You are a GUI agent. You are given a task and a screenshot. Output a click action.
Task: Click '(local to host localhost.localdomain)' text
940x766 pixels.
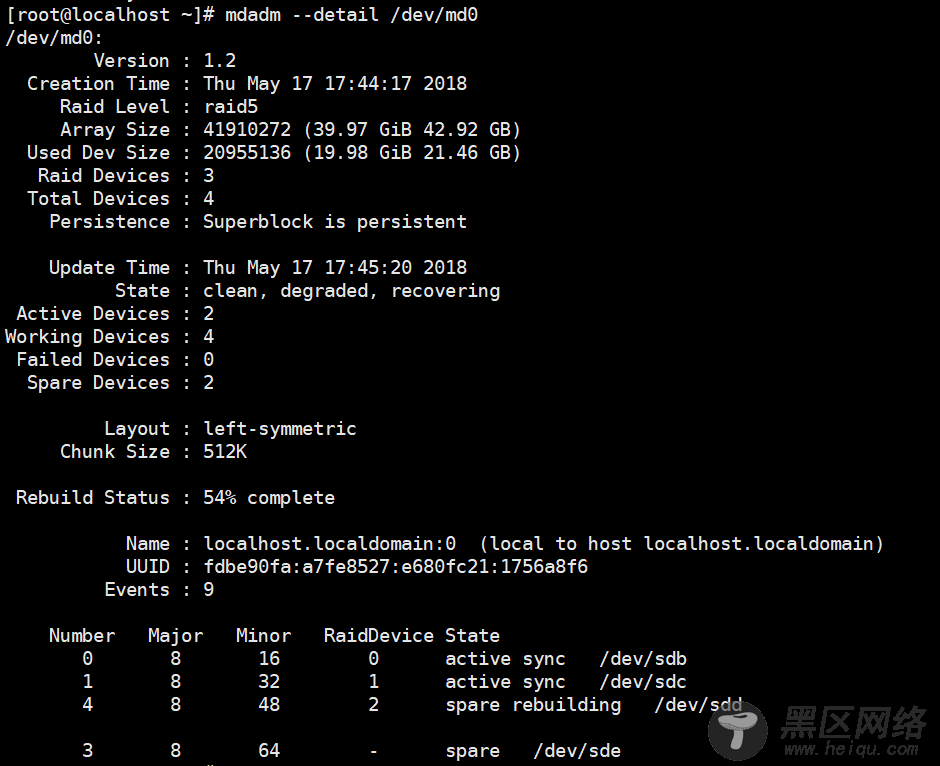pyautogui.click(x=682, y=544)
